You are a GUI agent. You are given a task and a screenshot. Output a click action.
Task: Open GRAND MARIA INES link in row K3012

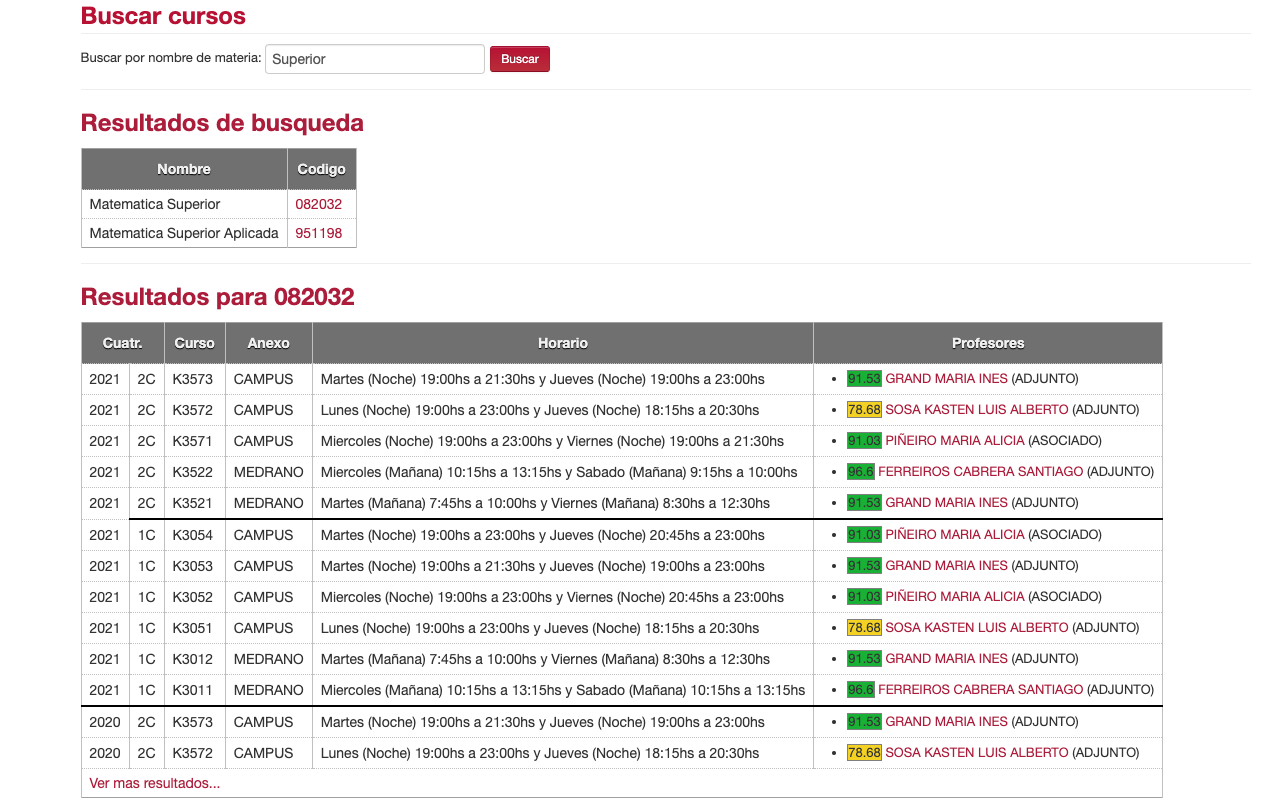click(x=945, y=658)
